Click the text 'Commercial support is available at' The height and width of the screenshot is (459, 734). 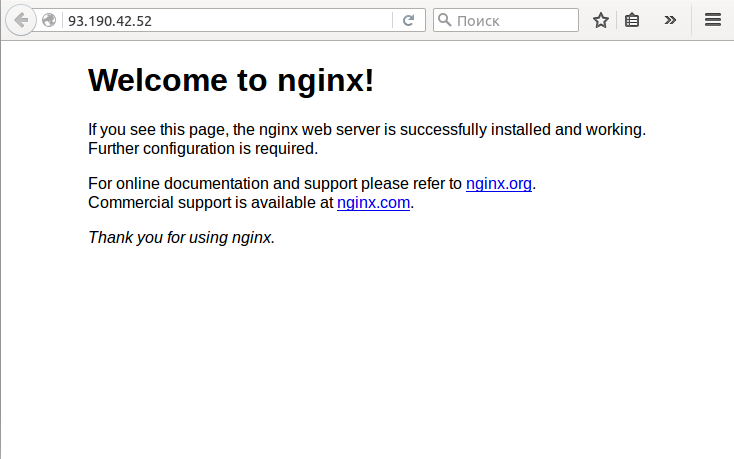(x=211, y=203)
